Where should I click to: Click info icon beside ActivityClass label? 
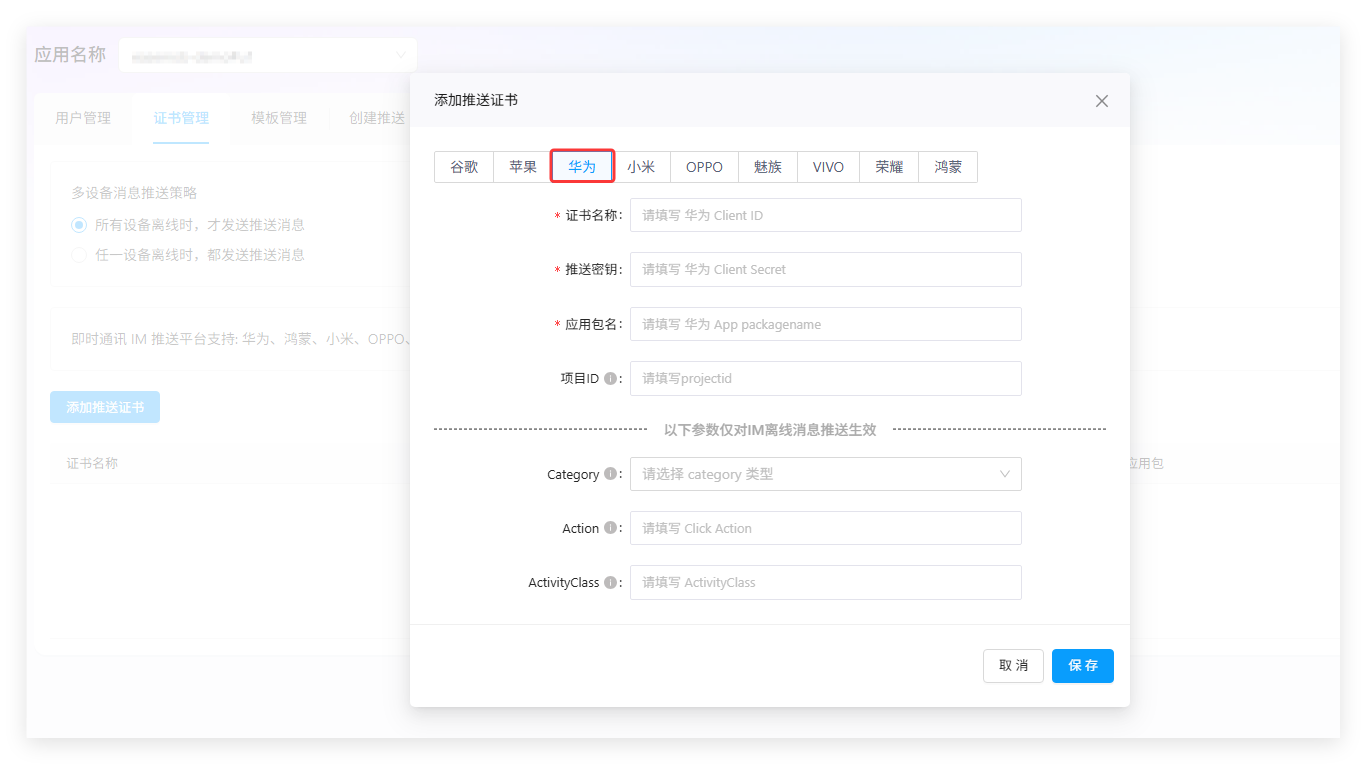click(610, 582)
